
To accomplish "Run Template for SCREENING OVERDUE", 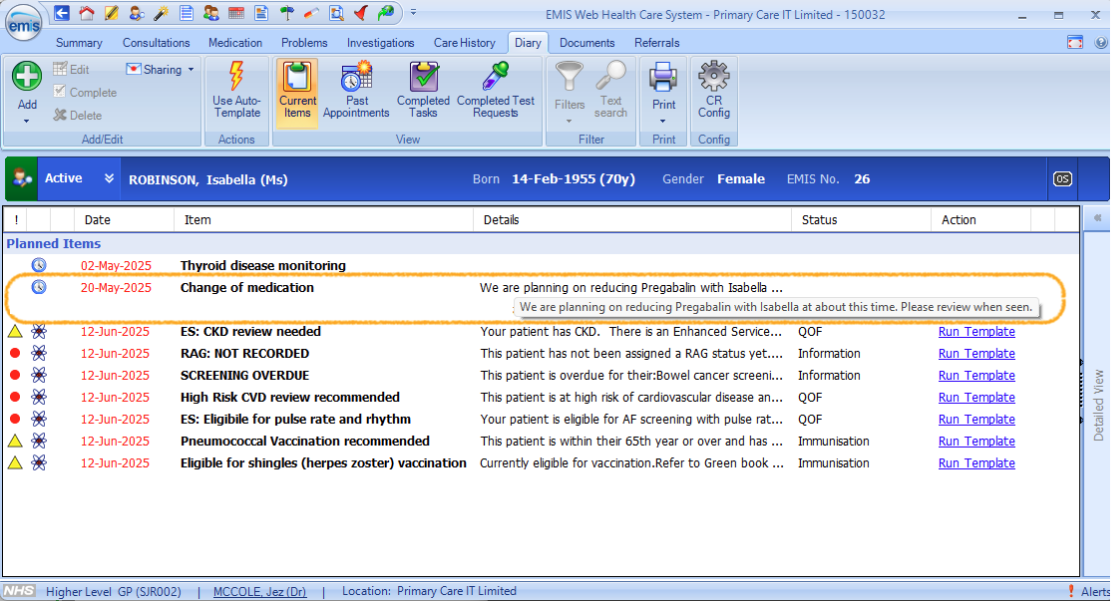I will click(976, 376).
